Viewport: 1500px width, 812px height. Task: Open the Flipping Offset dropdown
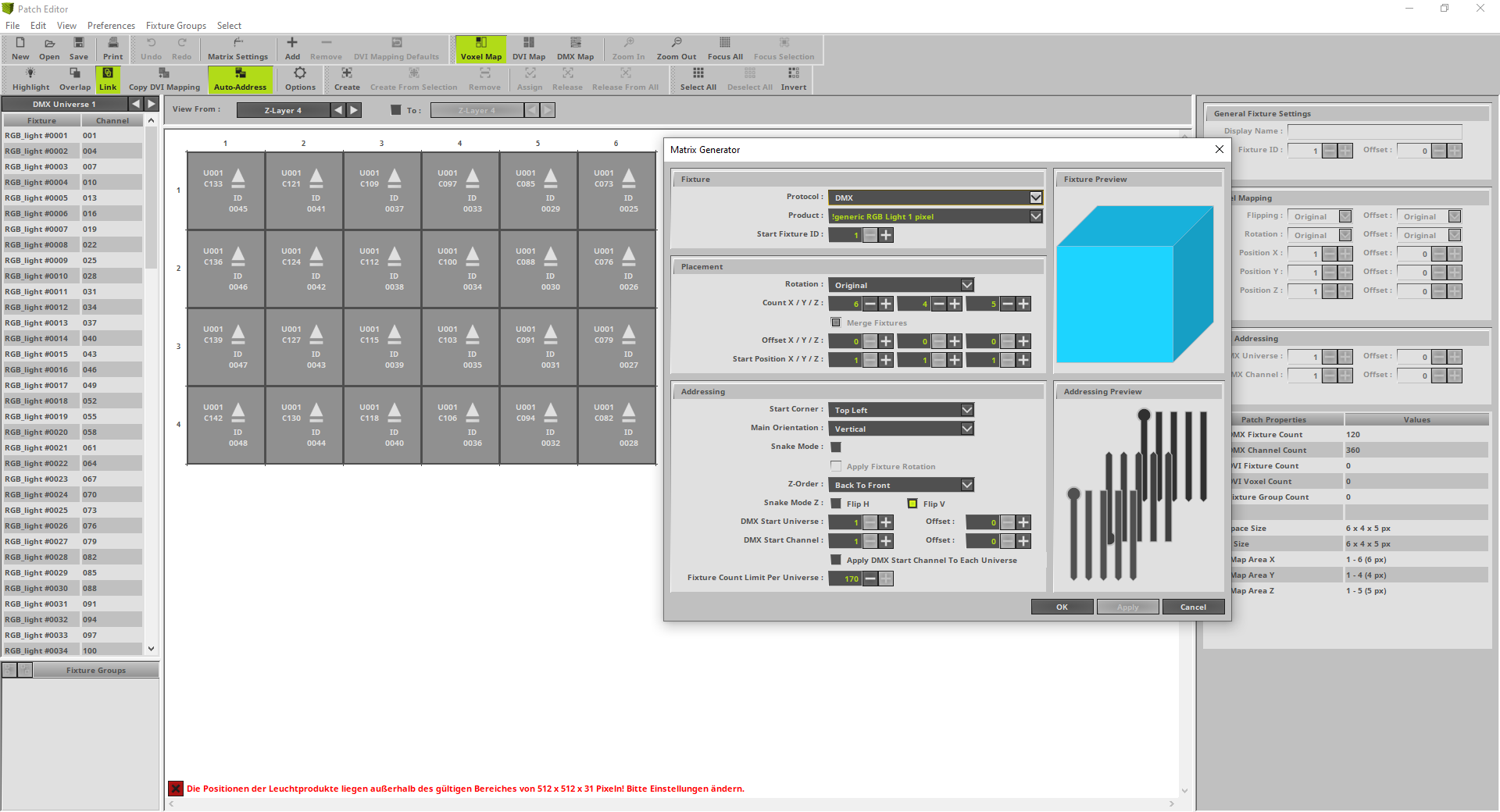click(1429, 216)
